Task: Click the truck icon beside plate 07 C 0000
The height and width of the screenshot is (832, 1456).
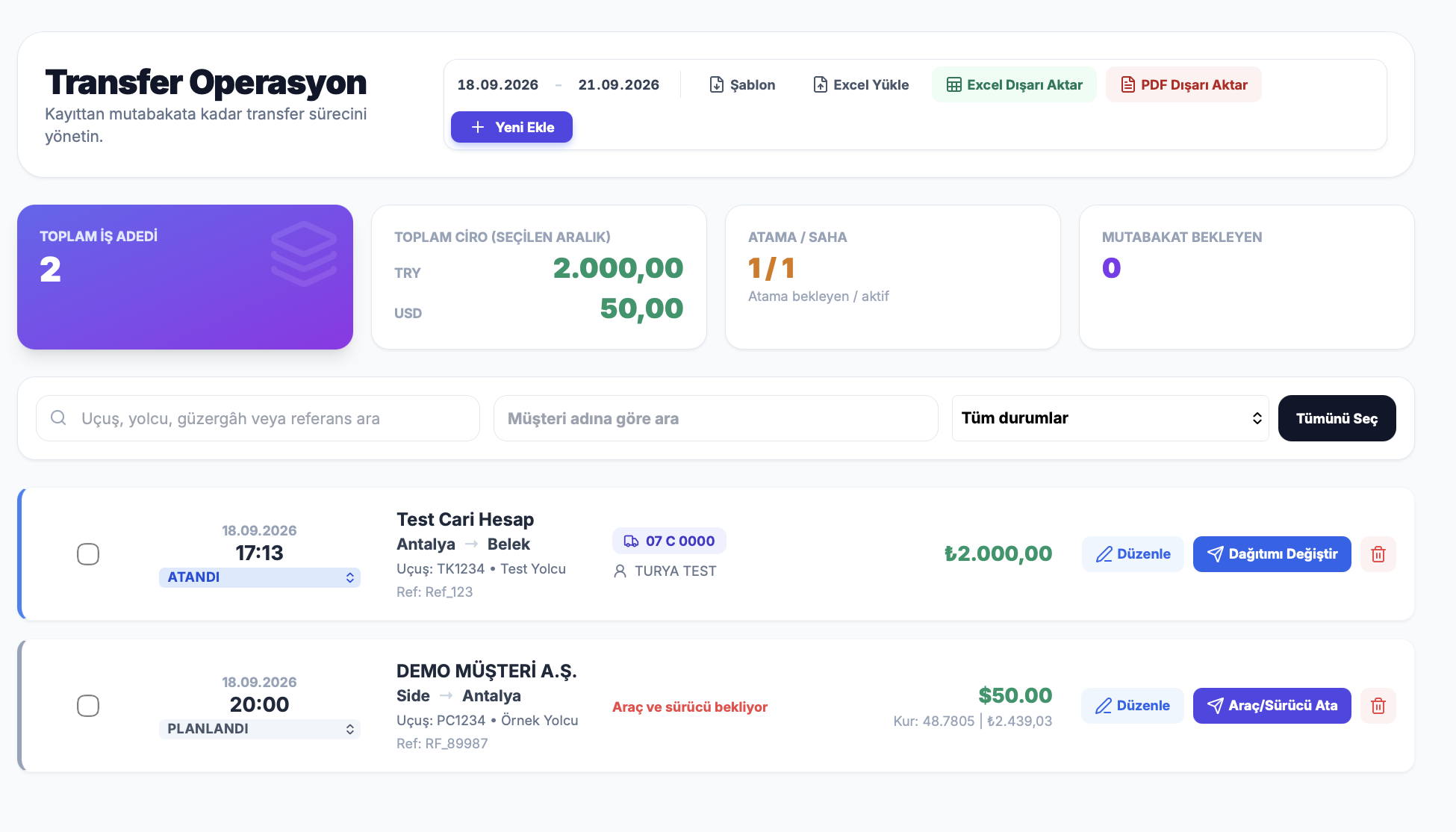Action: [631, 541]
